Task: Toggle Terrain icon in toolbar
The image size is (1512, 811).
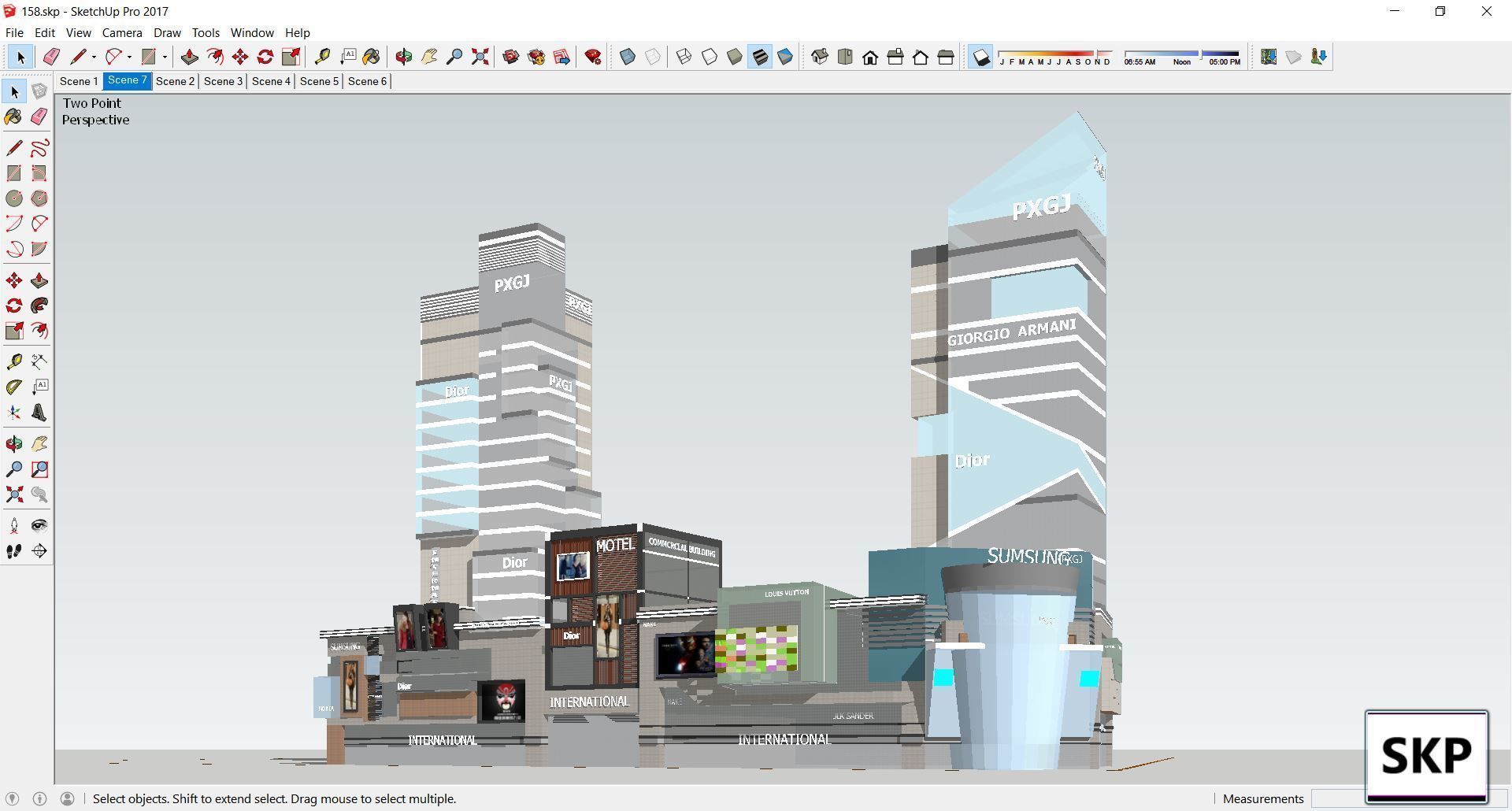Action: pos(1294,57)
